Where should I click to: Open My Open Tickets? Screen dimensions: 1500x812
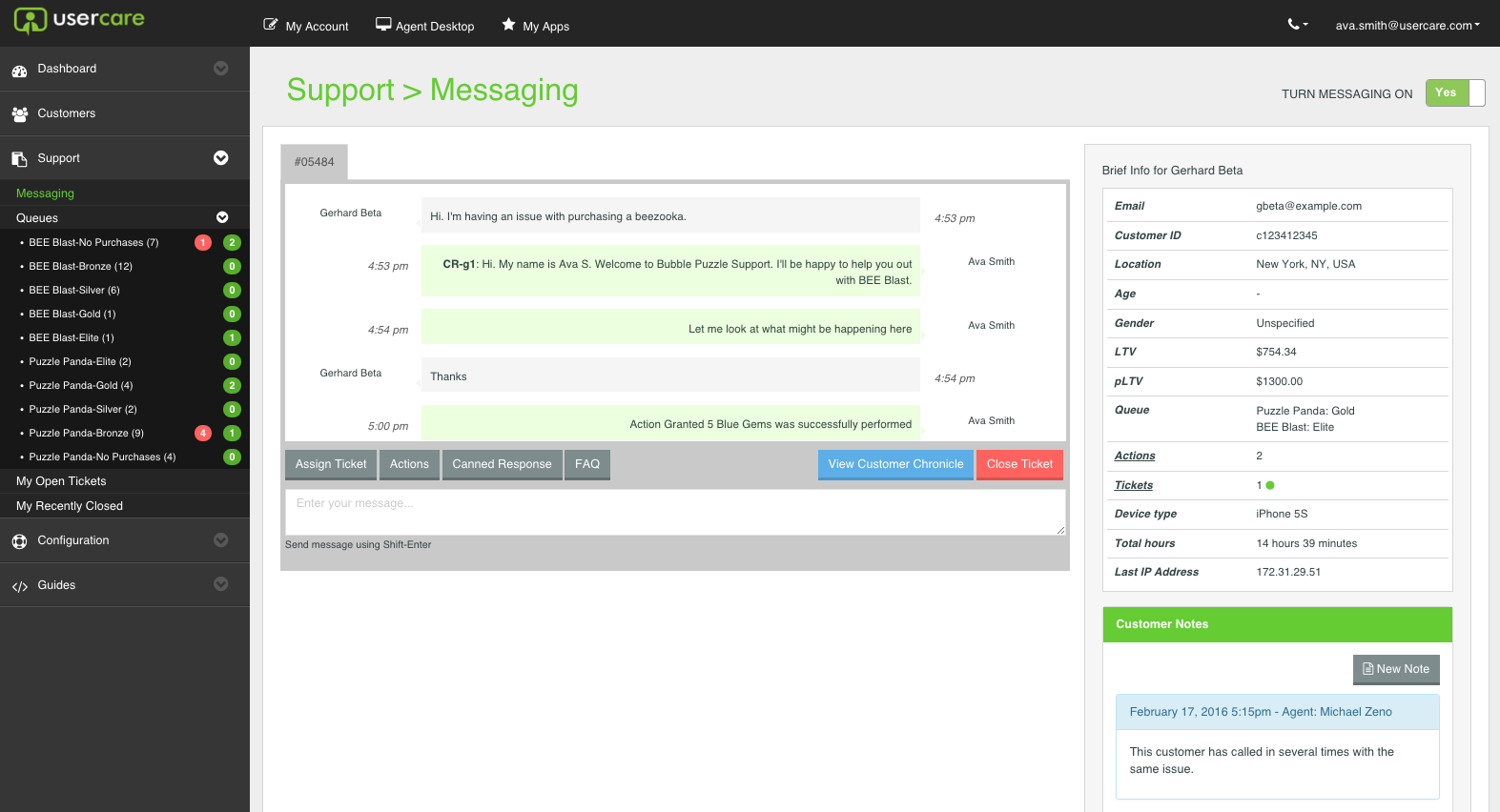tap(61, 481)
